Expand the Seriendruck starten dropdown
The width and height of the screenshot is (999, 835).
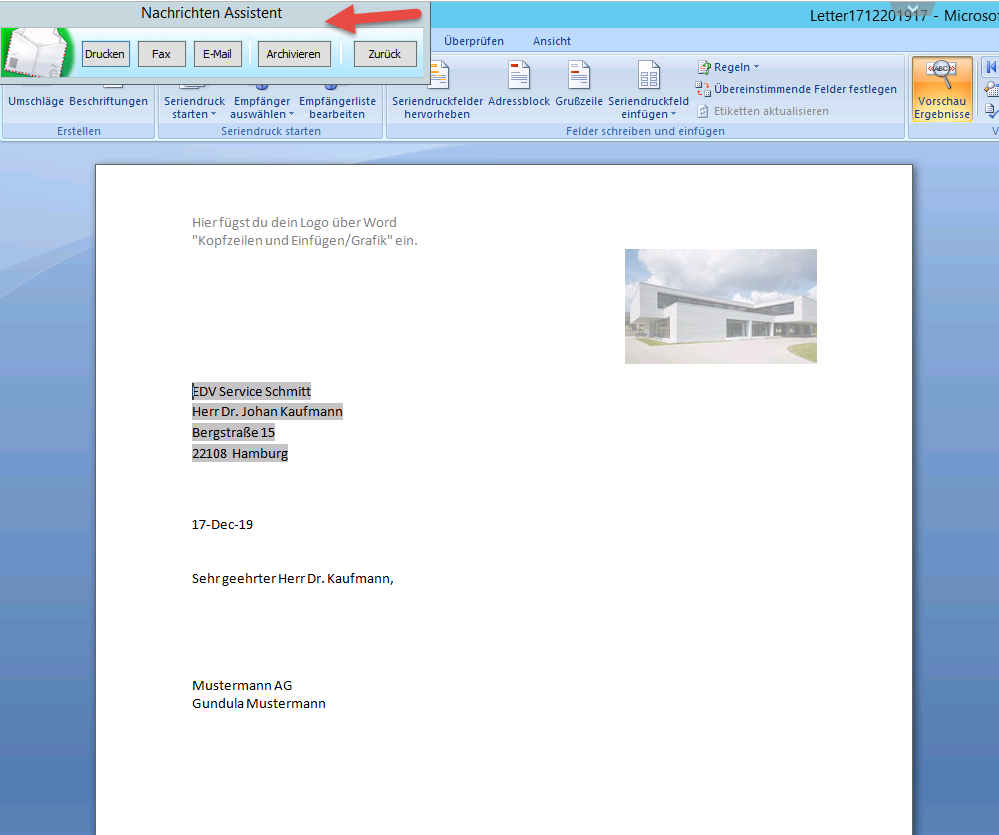click(x=194, y=107)
